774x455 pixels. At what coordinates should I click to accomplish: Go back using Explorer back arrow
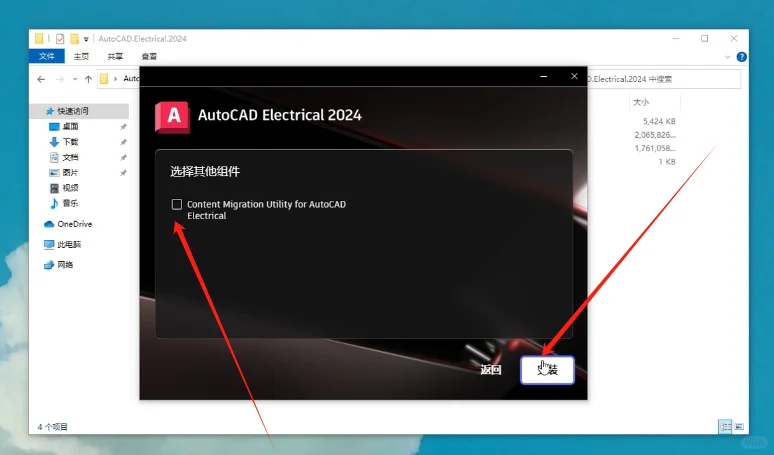tap(41, 79)
